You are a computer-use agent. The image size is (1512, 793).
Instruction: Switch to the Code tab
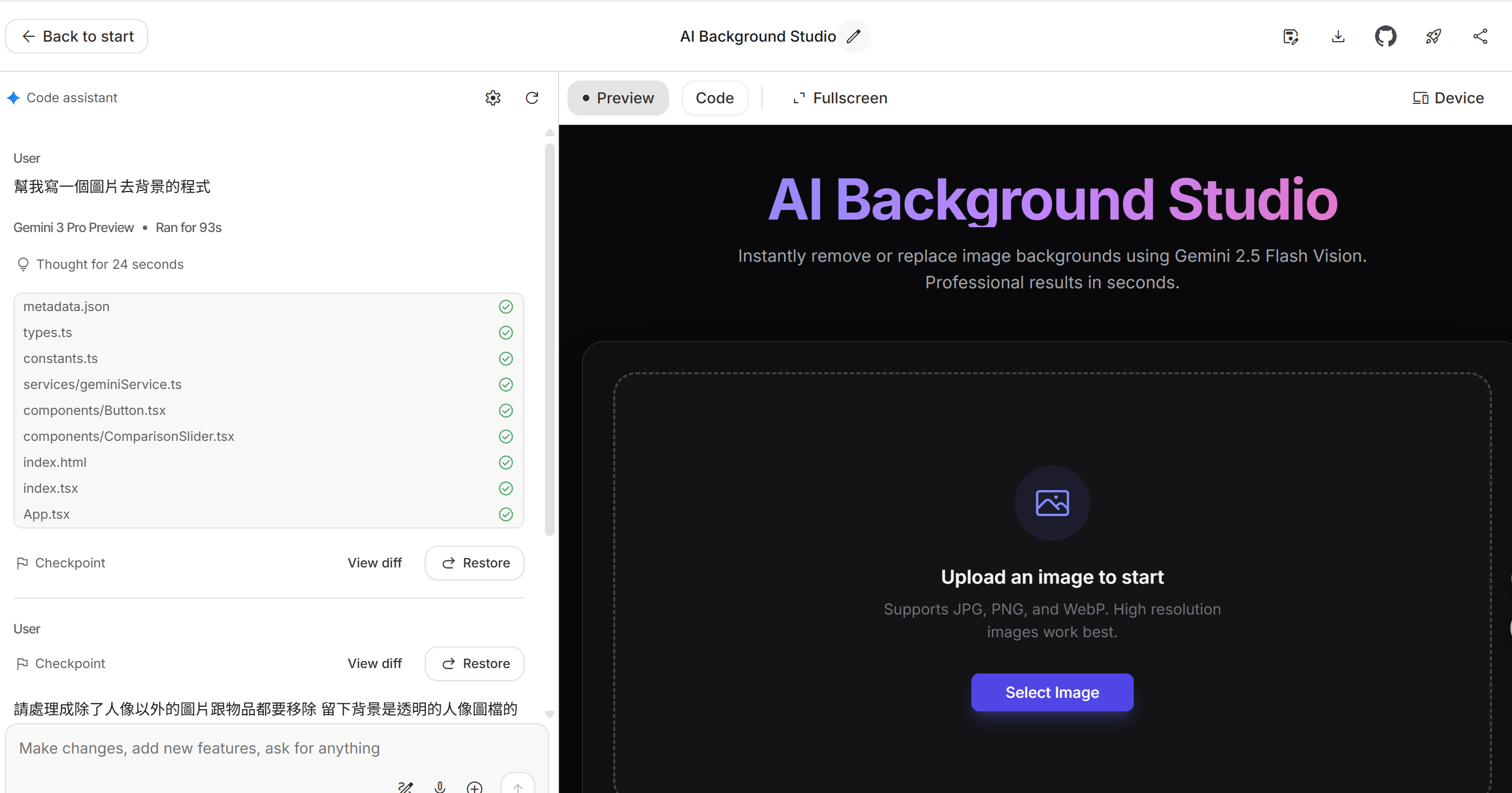click(x=714, y=98)
